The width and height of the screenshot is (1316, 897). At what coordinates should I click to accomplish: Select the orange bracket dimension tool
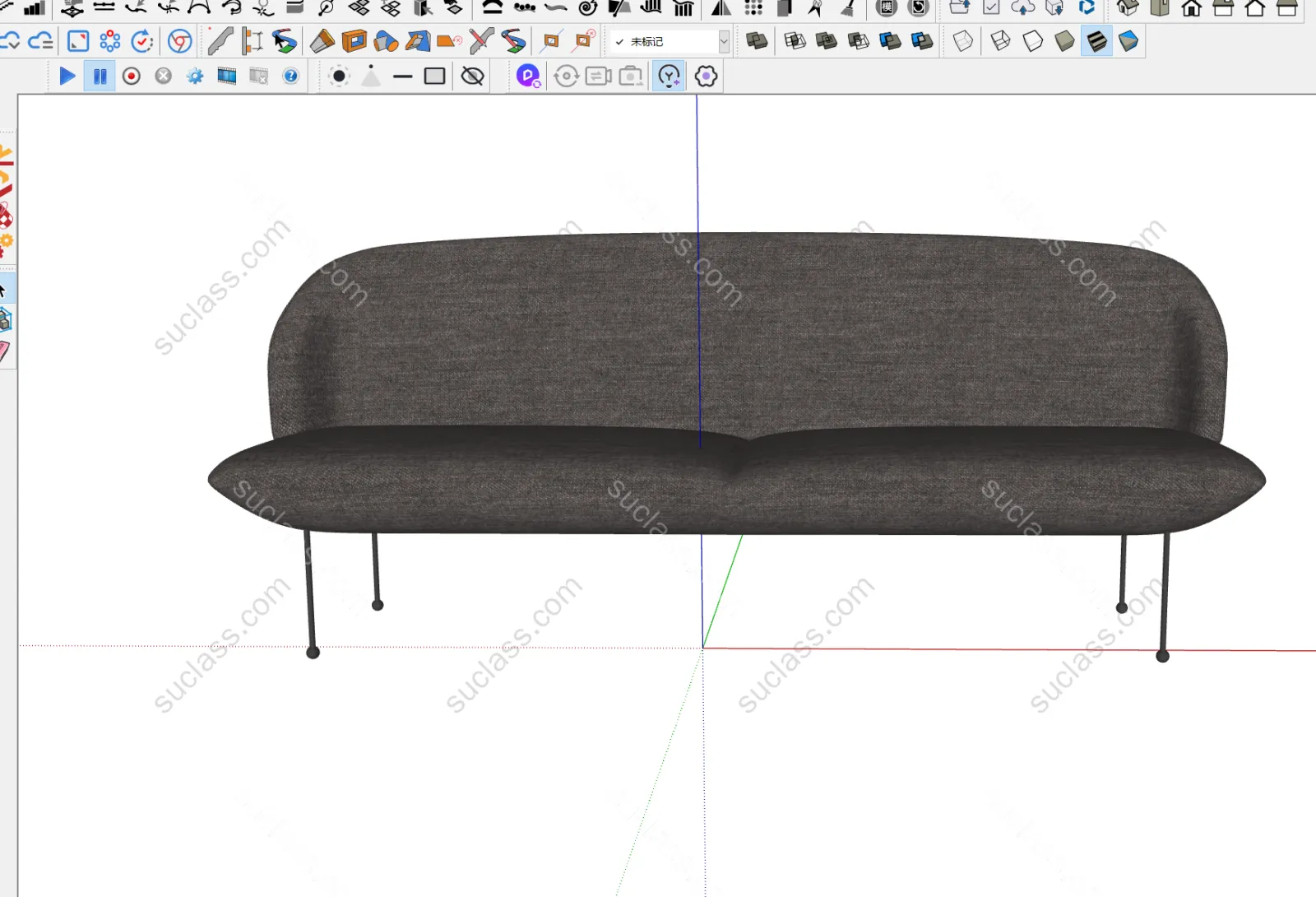tap(253, 41)
